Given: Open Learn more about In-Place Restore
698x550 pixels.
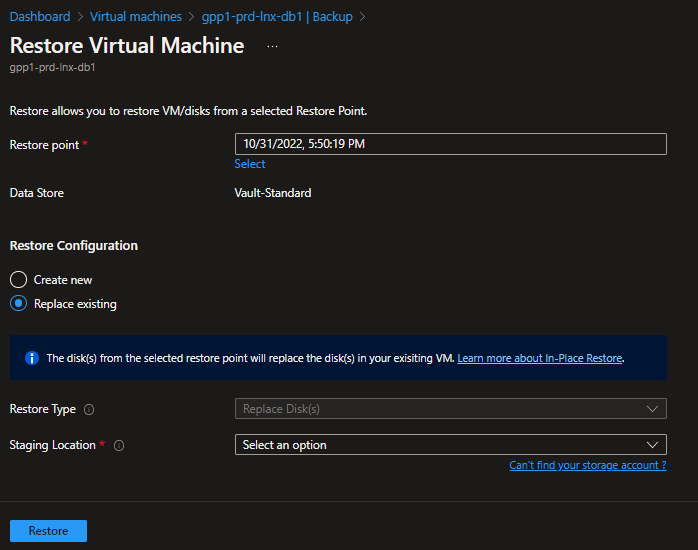Looking at the screenshot, I should tap(540, 358).
